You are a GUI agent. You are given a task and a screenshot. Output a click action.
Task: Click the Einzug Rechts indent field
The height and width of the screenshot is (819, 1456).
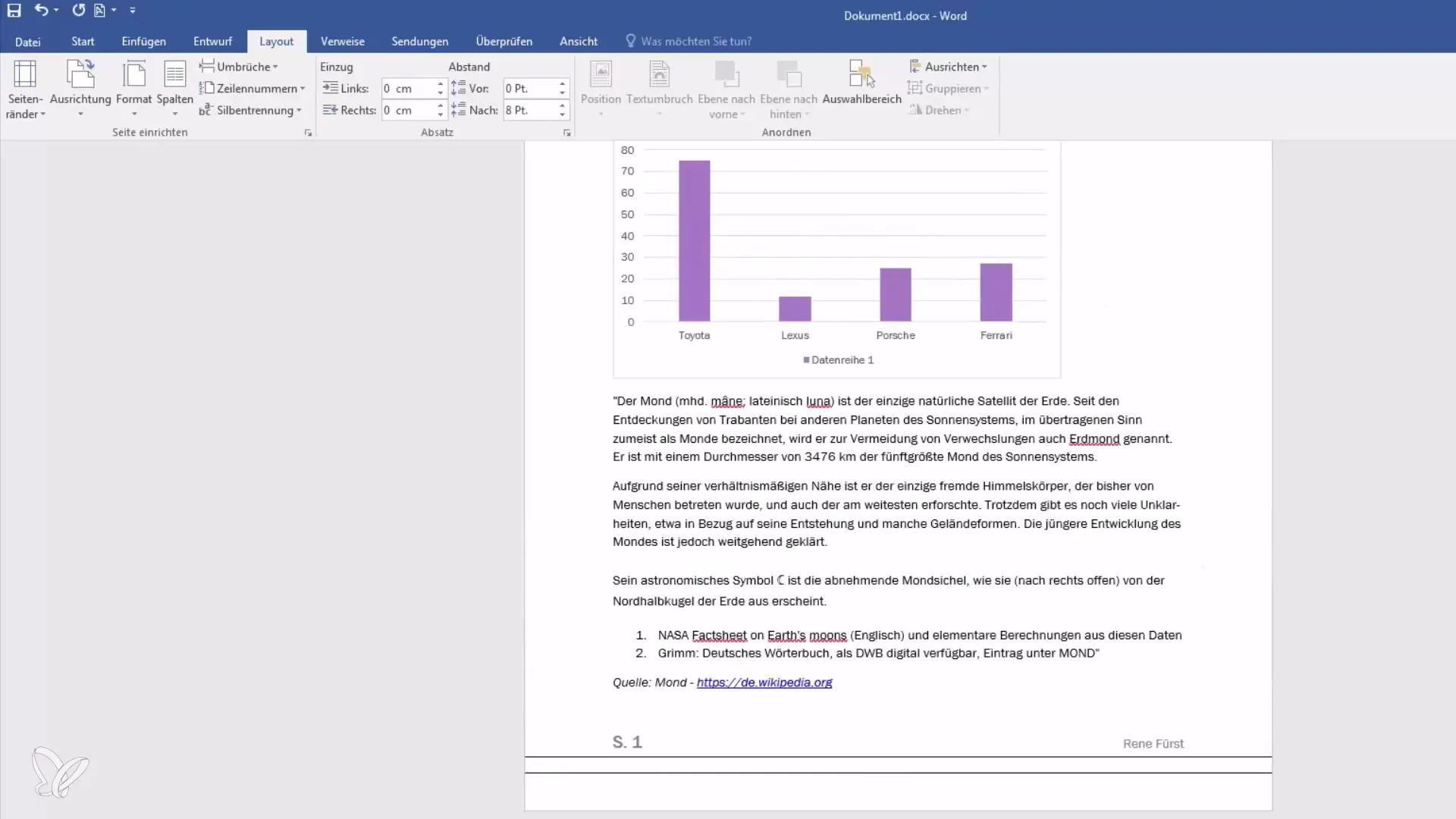click(409, 111)
